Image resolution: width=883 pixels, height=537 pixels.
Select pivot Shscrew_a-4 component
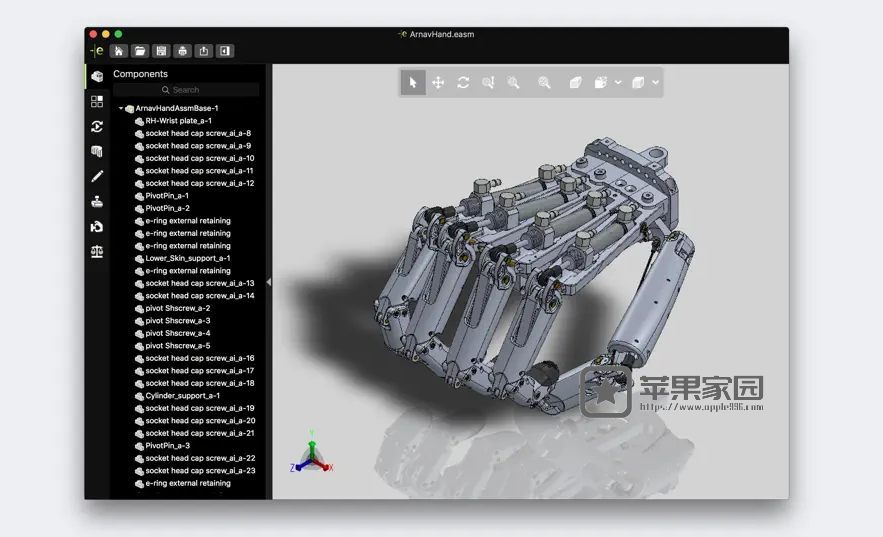178,333
